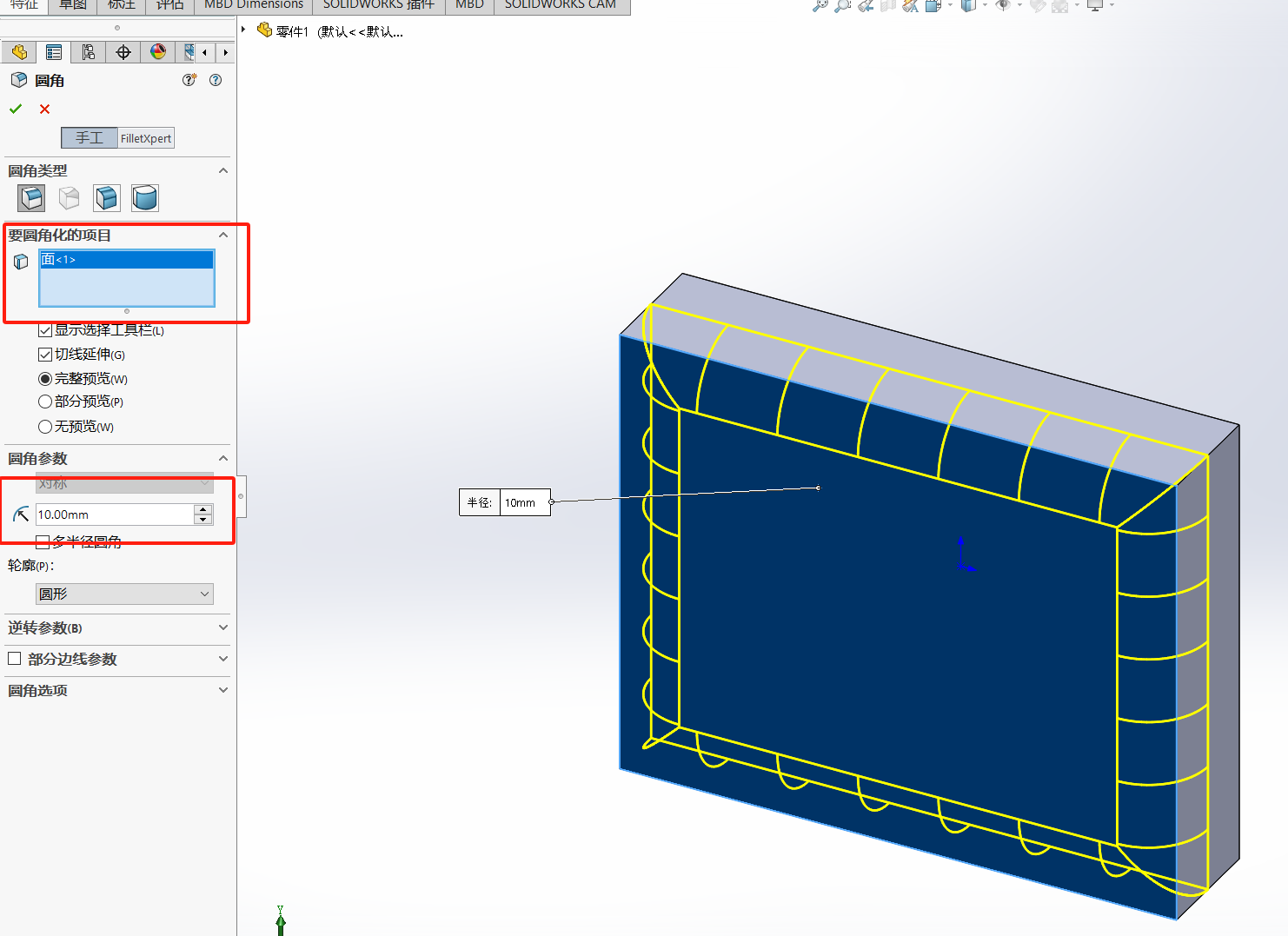The height and width of the screenshot is (936, 1288).
Task: Select the 变量大小圆角 fillet type icon
Action: 69,197
